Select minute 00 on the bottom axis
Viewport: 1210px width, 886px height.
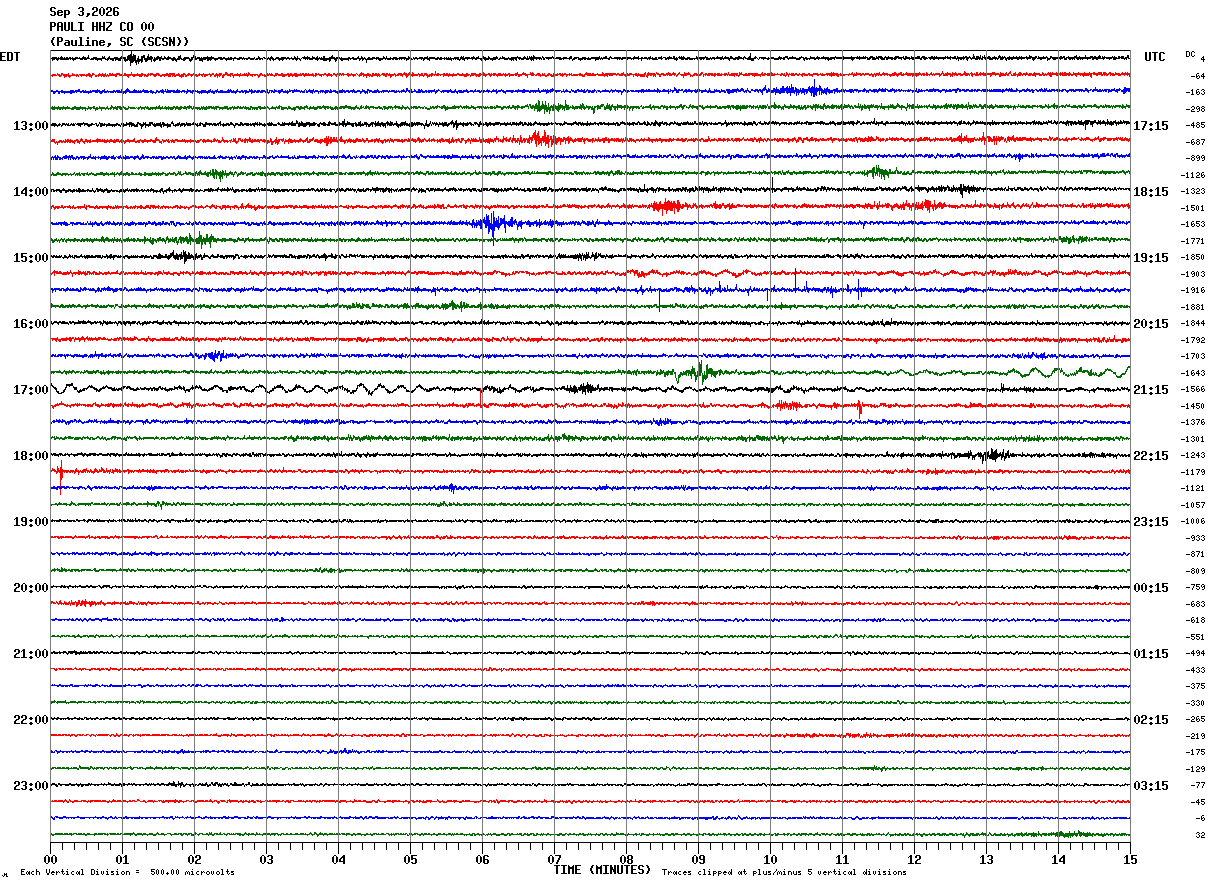tap(50, 859)
